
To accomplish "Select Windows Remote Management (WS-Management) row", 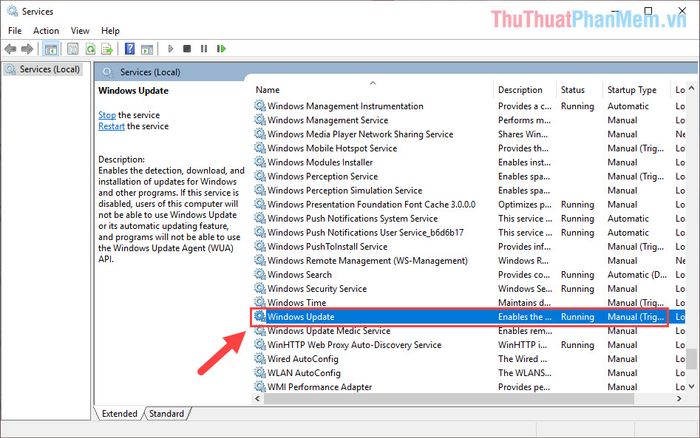I will pos(467,260).
